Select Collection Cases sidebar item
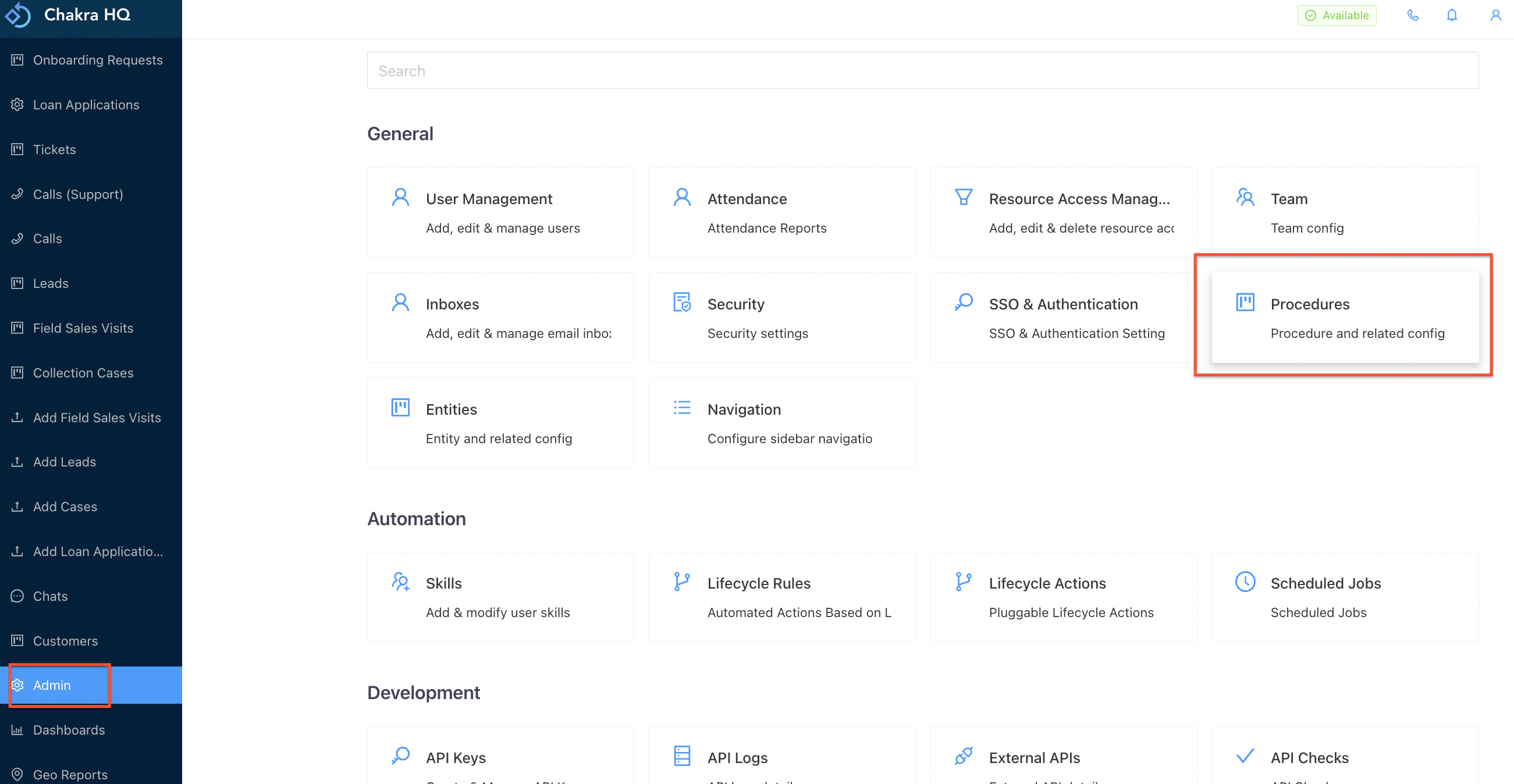This screenshot has height=784, width=1514. coord(83,372)
